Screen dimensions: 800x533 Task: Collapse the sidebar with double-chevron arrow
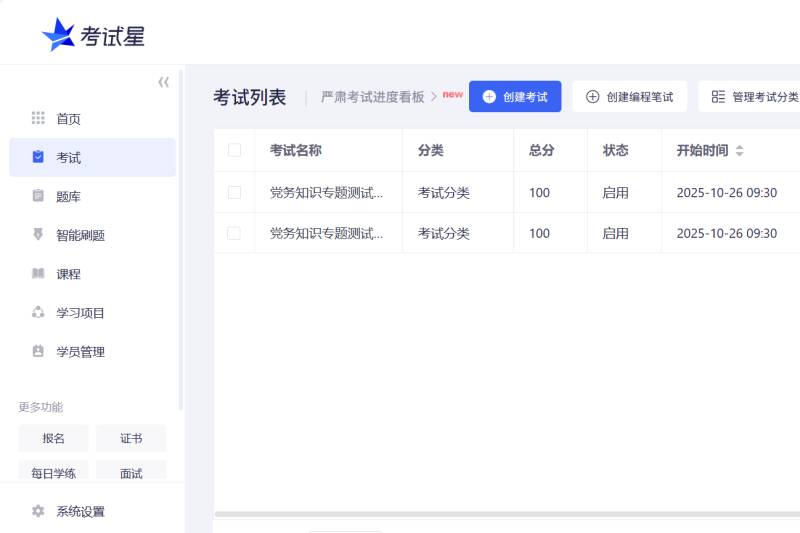click(163, 82)
